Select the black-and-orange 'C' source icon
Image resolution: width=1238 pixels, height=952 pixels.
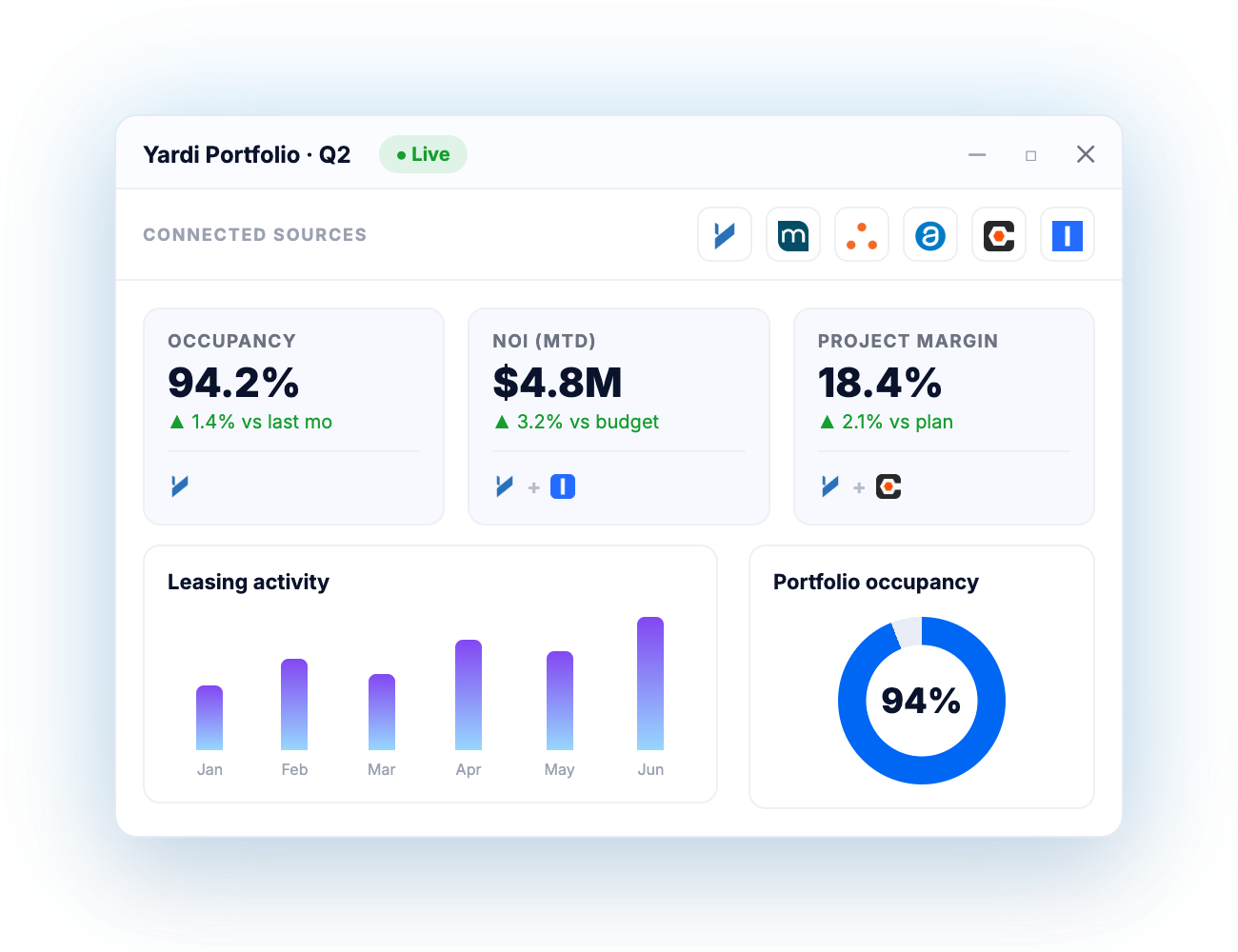999,234
